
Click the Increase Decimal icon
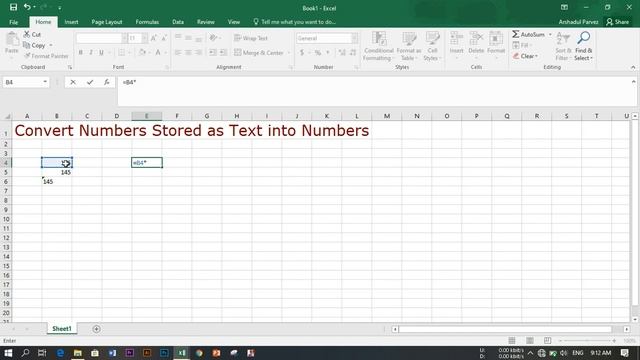[x=342, y=53]
